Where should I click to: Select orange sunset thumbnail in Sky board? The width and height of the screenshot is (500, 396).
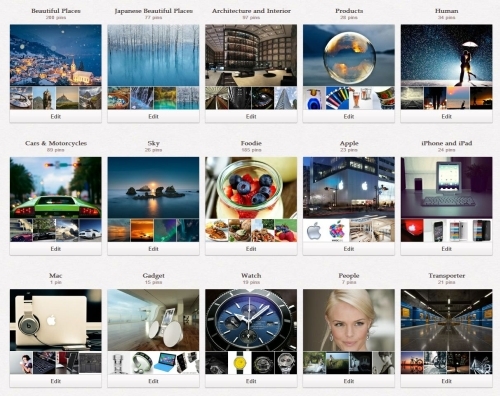point(142,230)
